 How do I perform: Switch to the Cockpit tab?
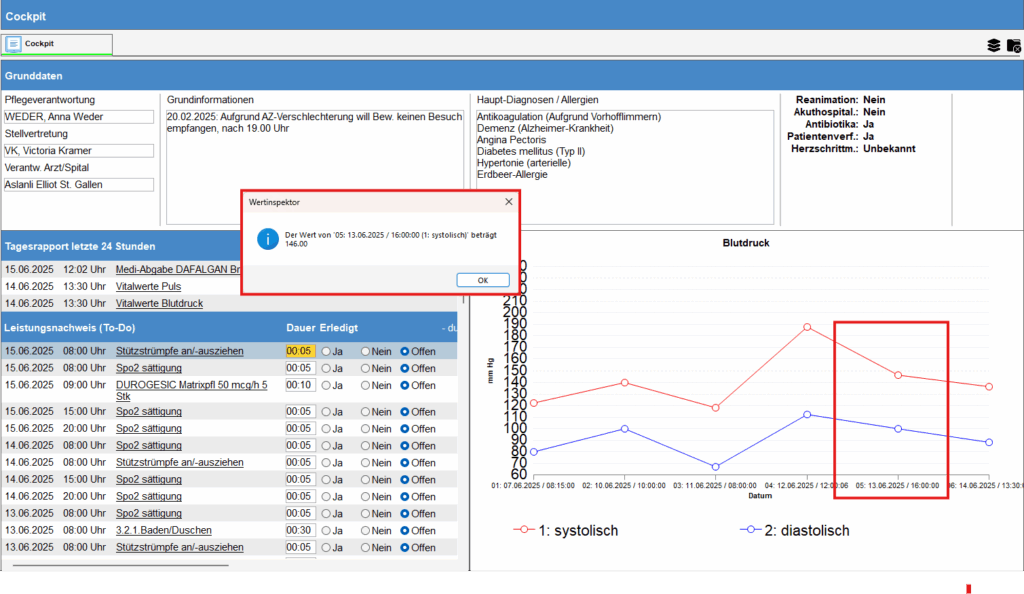(x=57, y=44)
